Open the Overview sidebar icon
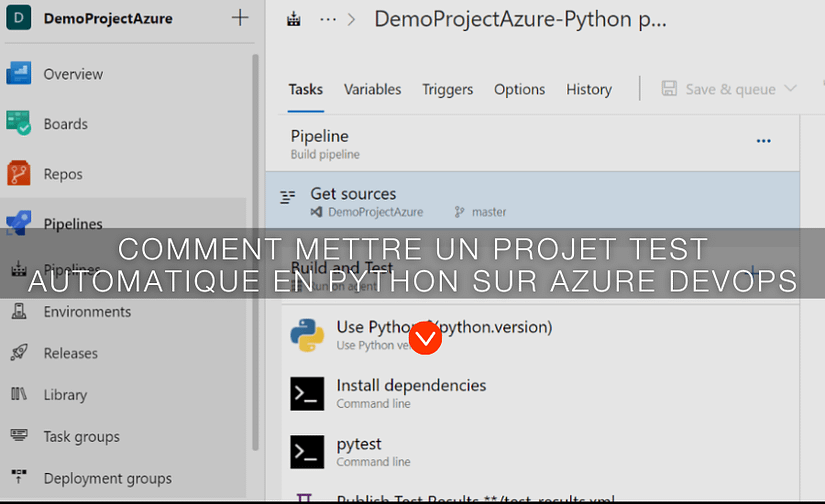Viewport: 825px width, 504px height. click(x=18, y=73)
